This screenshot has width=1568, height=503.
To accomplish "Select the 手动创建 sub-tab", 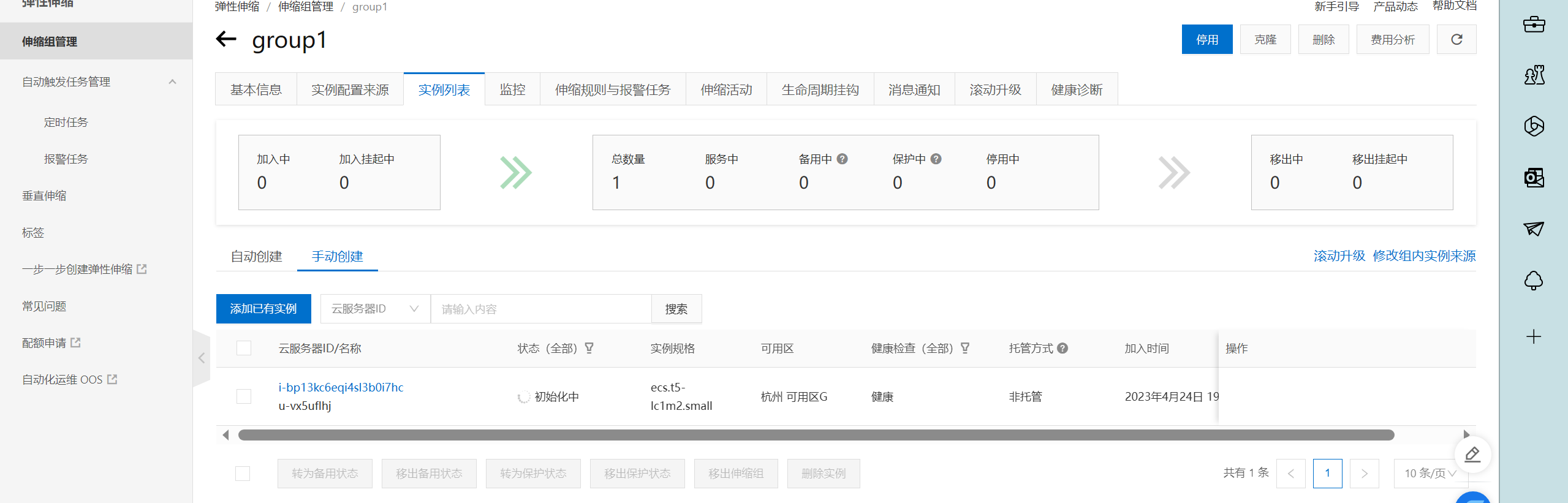I will coord(337,256).
